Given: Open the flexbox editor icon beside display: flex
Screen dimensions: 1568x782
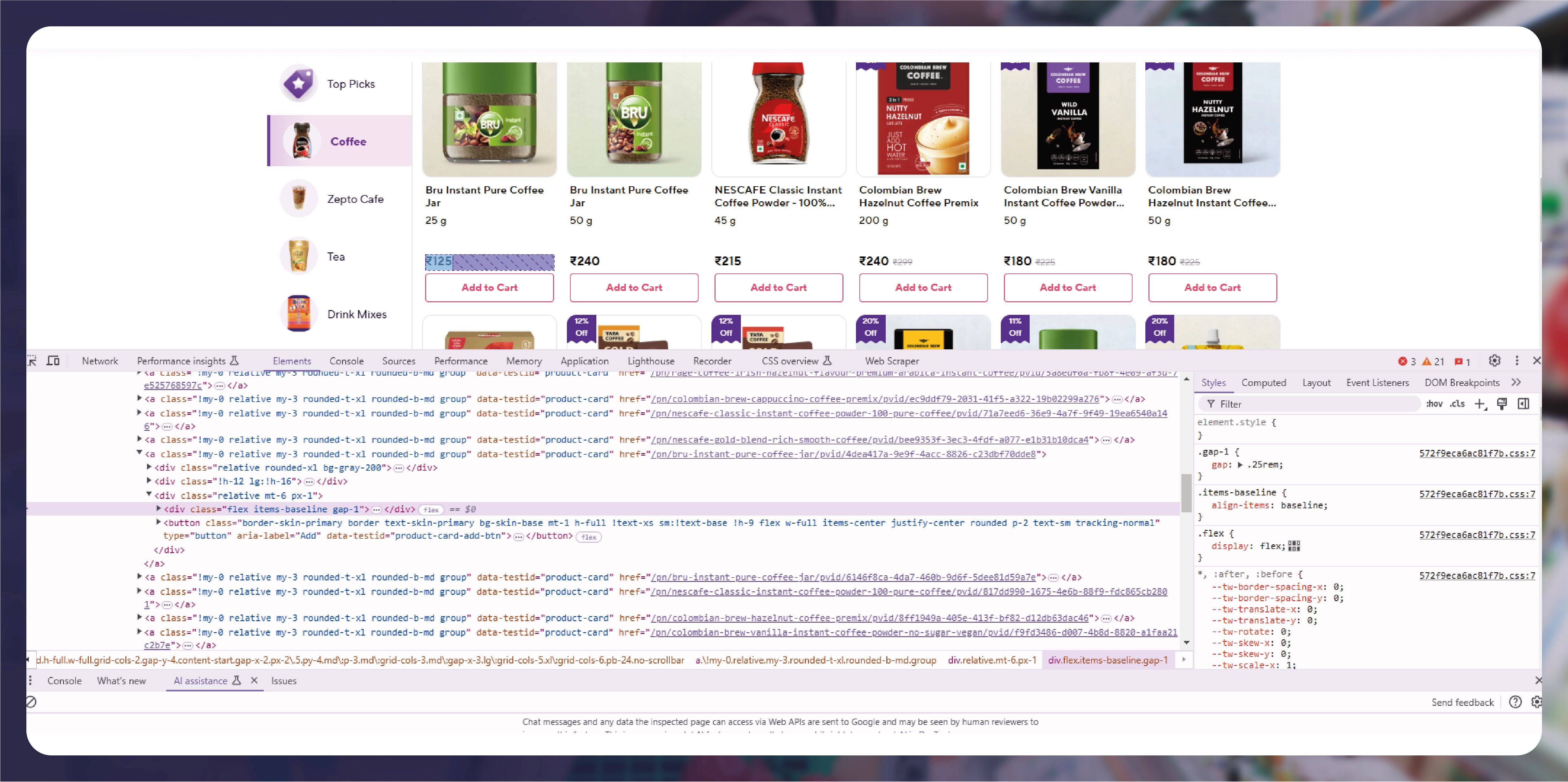Looking at the screenshot, I should [1294, 546].
